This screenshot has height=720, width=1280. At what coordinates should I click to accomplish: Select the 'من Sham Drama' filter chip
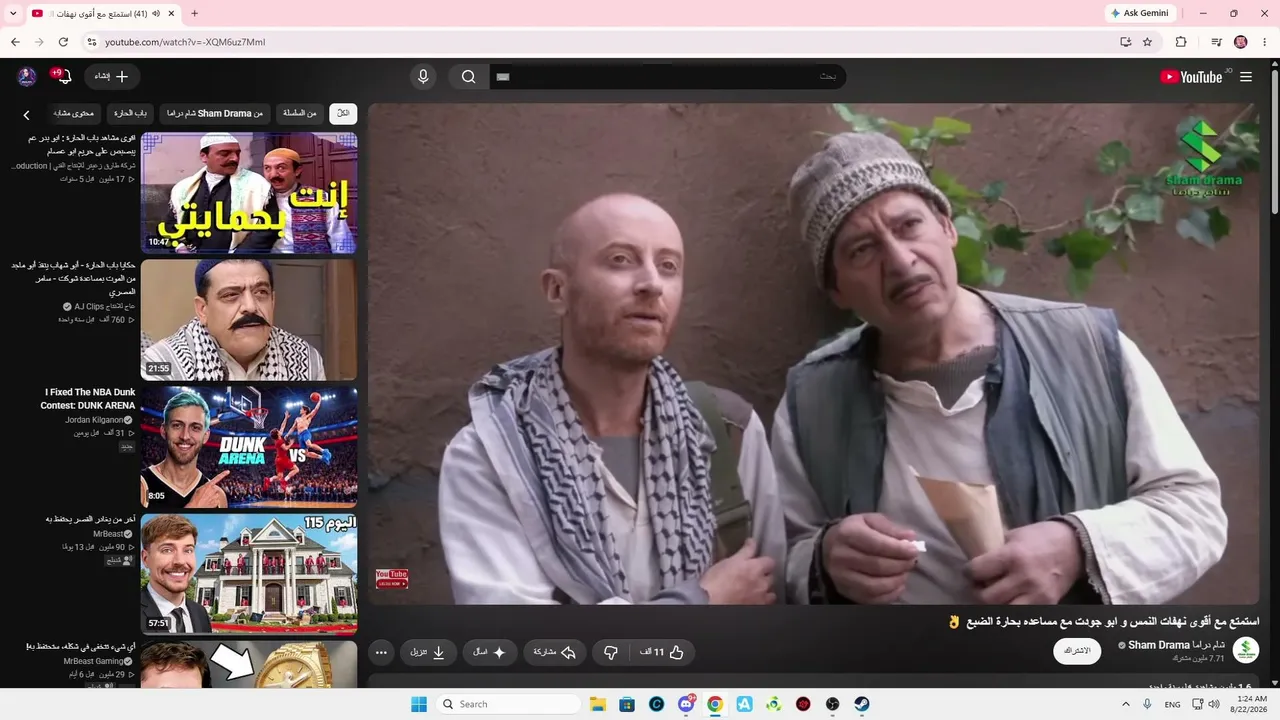(x=215, y=114)
